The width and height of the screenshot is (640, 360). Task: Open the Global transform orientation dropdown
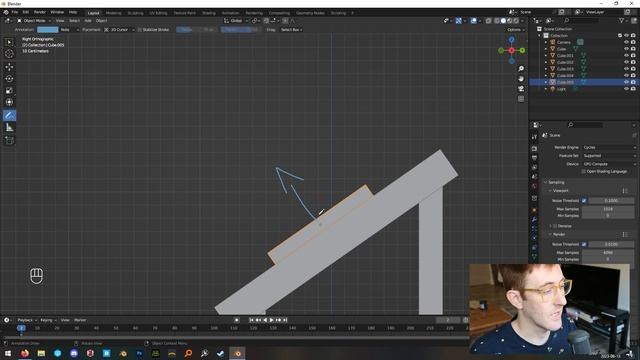point(236,20)
